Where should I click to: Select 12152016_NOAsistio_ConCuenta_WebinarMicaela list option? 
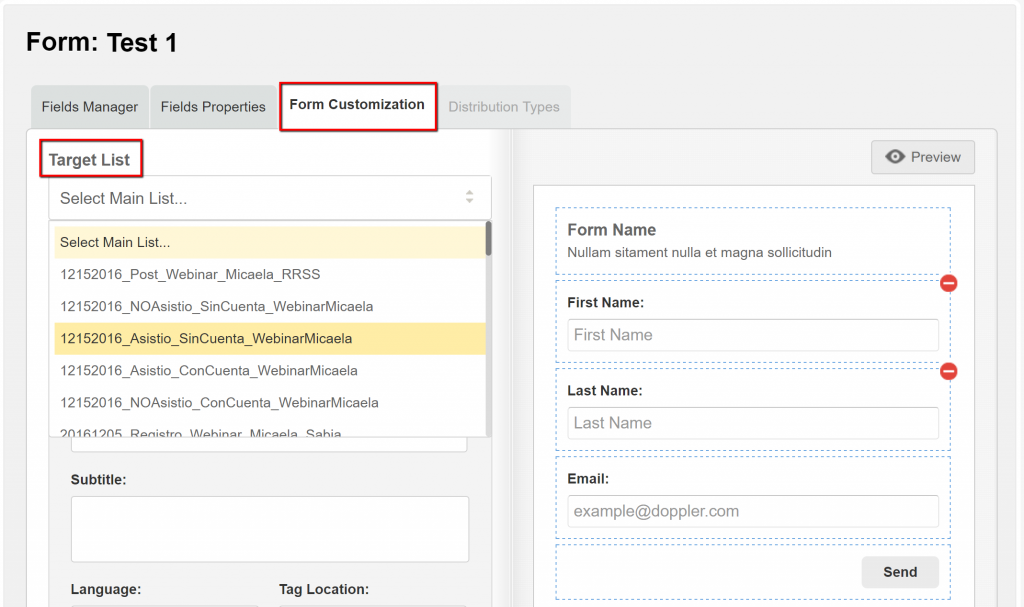coord(270,402)
